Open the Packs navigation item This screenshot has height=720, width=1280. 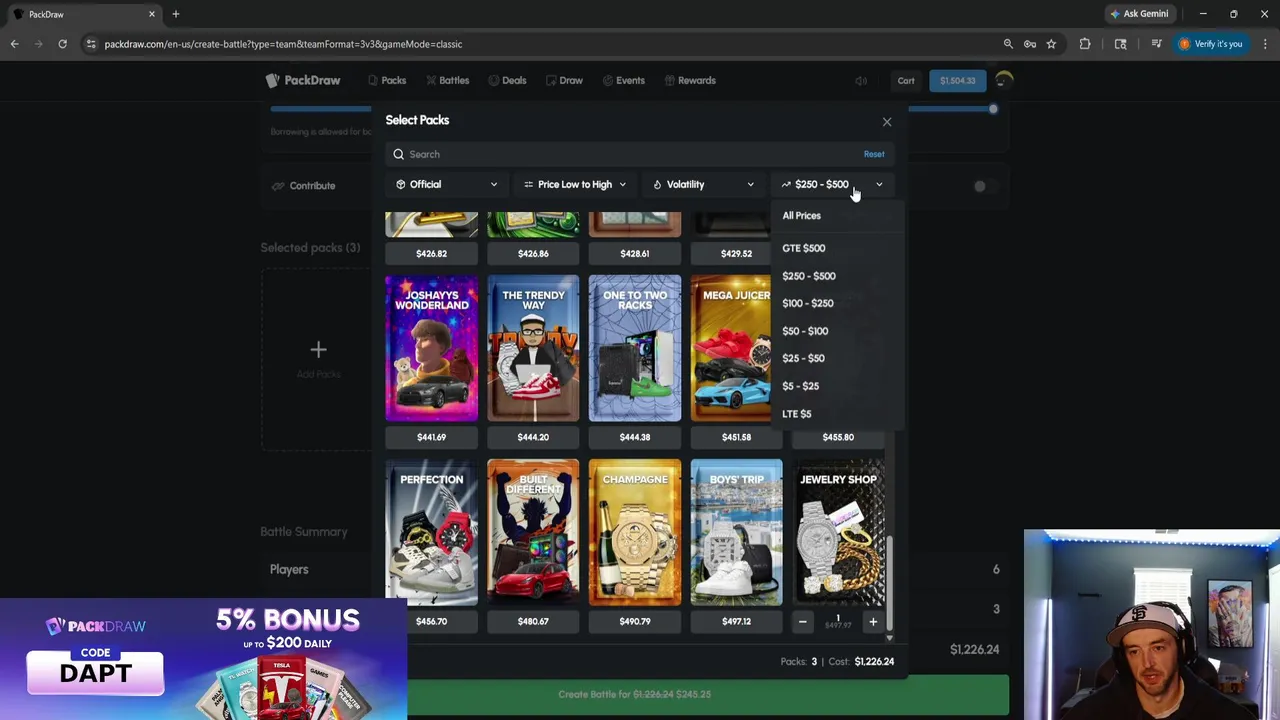(387, 80)
